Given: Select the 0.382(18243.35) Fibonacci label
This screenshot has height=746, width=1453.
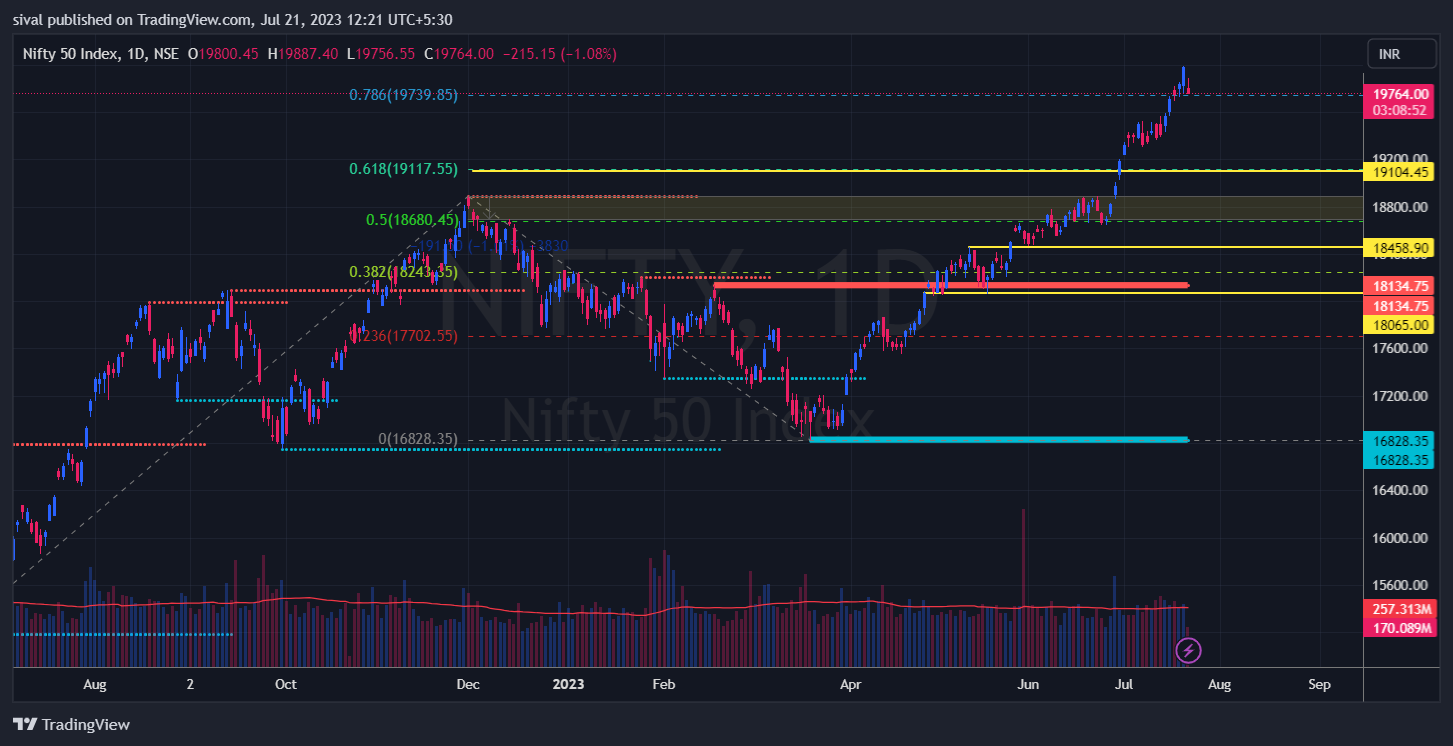Looking at the screenshot, I should click(403, 272).
